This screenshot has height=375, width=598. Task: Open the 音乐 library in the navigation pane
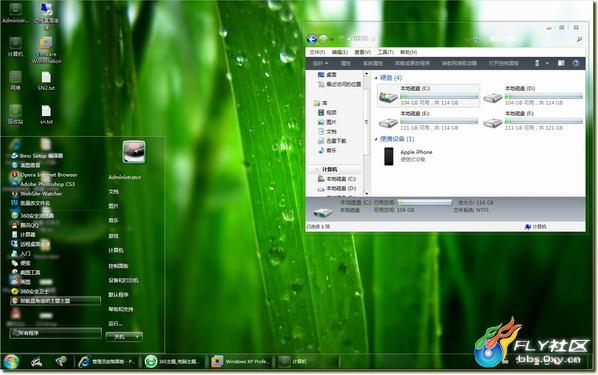pyautogui.click(x=327, y=151)
